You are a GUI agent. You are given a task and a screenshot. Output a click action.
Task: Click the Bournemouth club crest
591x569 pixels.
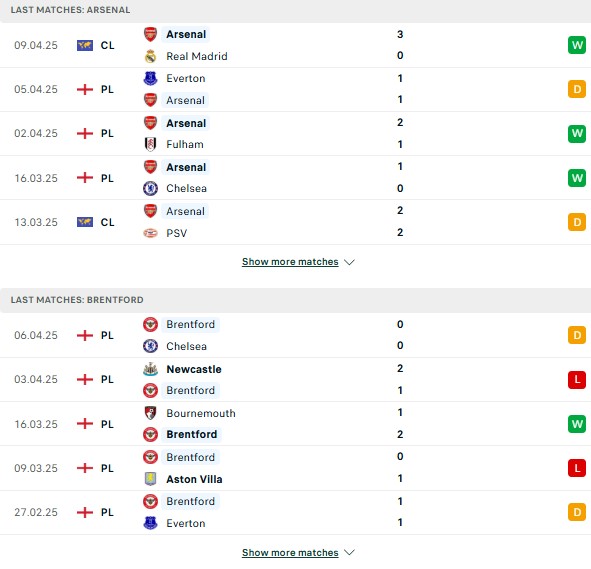tap(150, 413)
